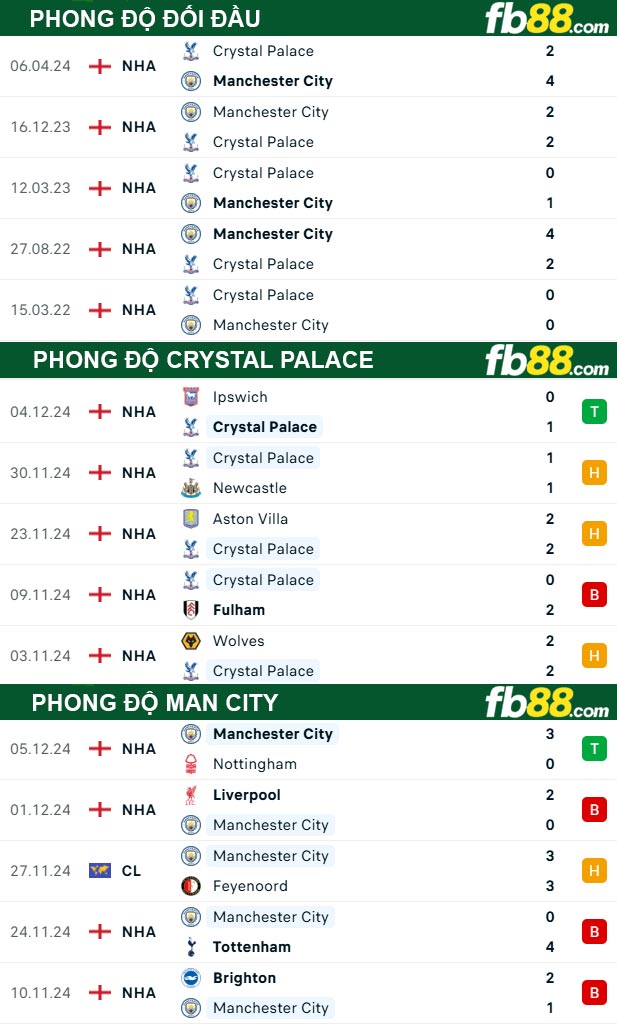Click the orange H badge for Feyenoord match
The width and height of the screenshot is (617, 1026).
coord(594,870)
